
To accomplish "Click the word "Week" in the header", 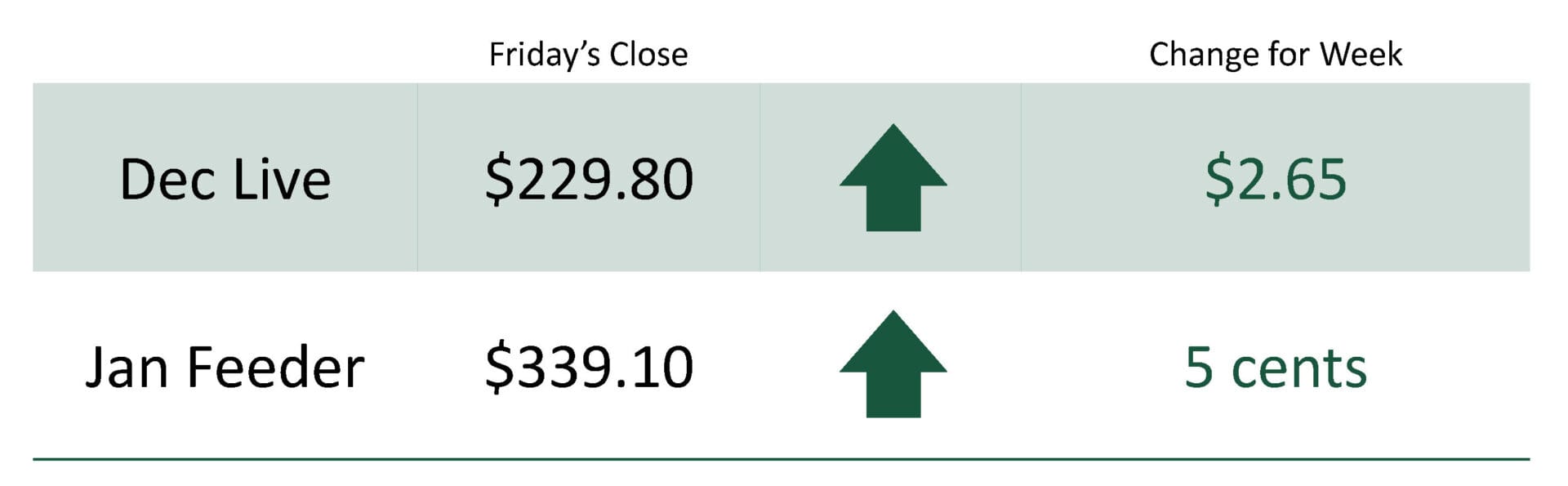I will pyautogui.click(x=1361, y=55).
